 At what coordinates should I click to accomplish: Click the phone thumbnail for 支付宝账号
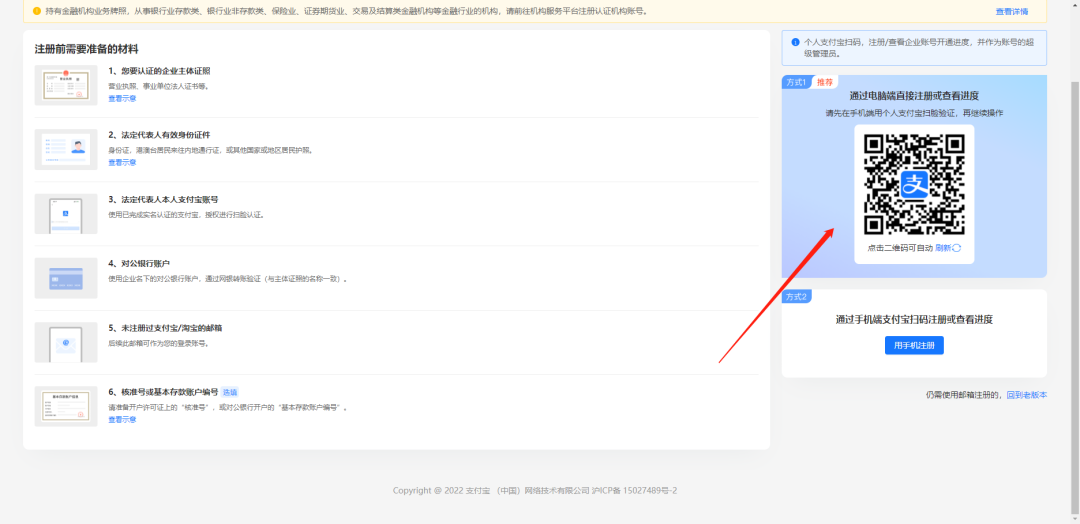pyautogui.click(x=66, y=213)
